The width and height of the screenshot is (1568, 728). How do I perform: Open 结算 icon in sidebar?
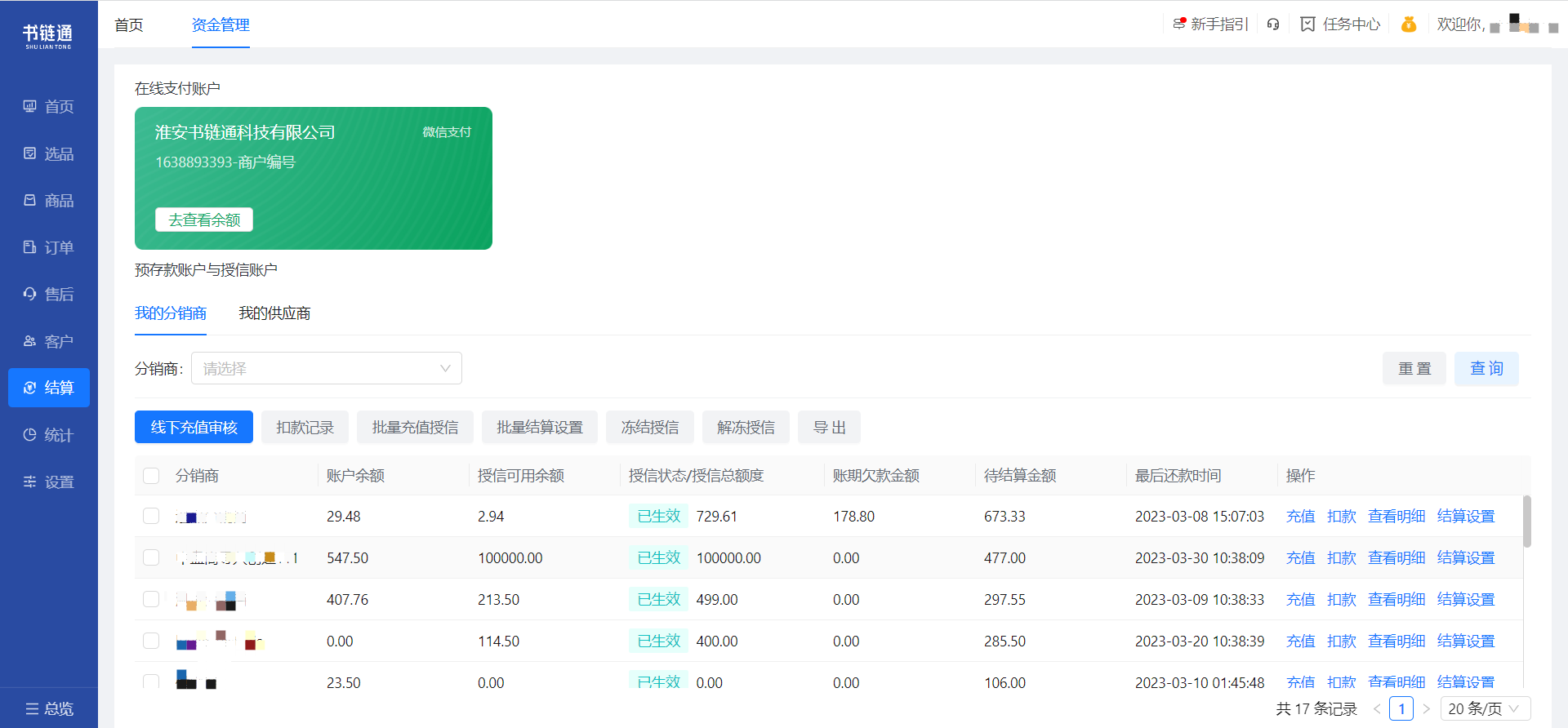point(30,388)
